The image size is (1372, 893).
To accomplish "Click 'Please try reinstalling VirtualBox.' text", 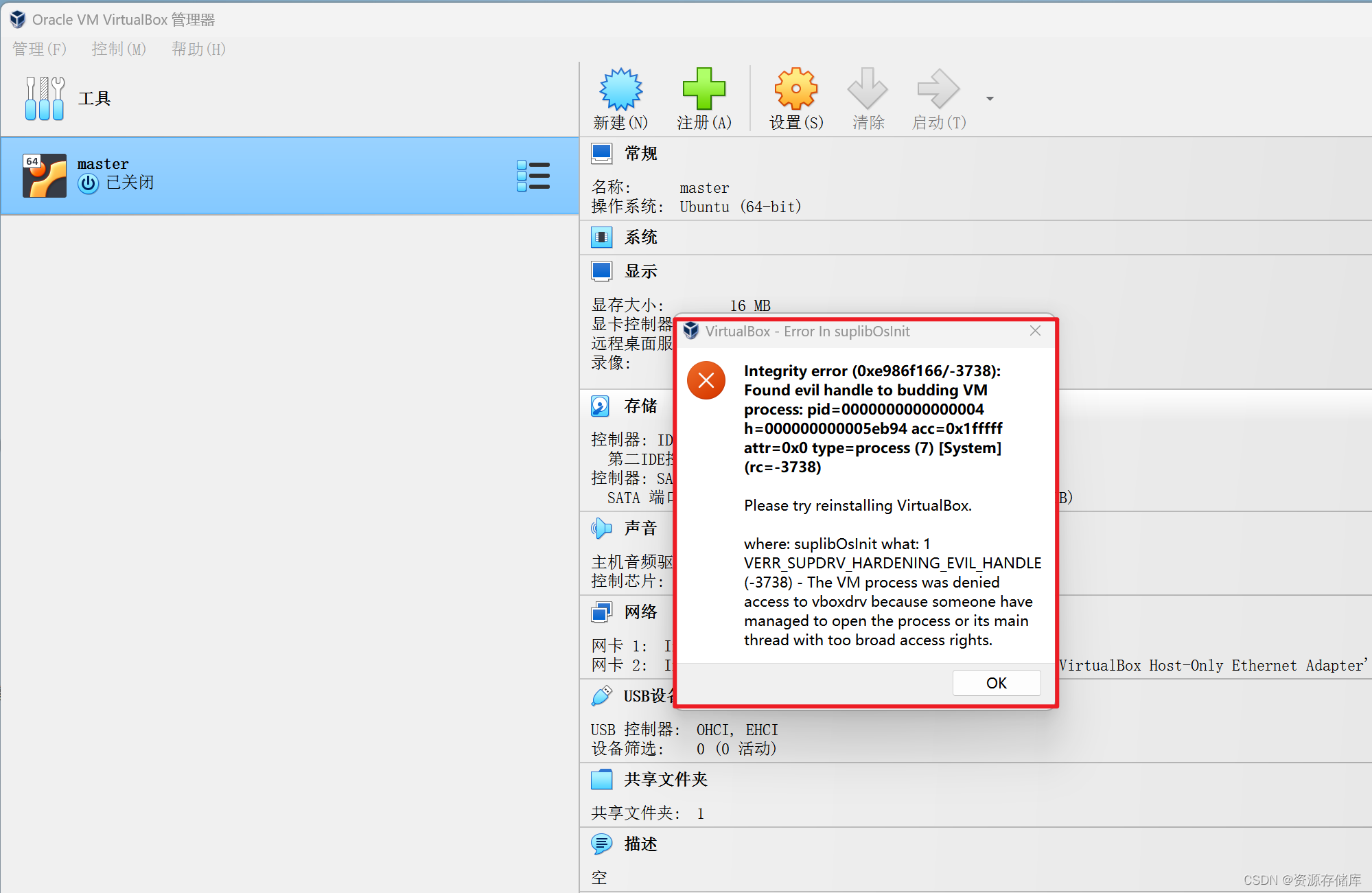I will click(858, 505).
